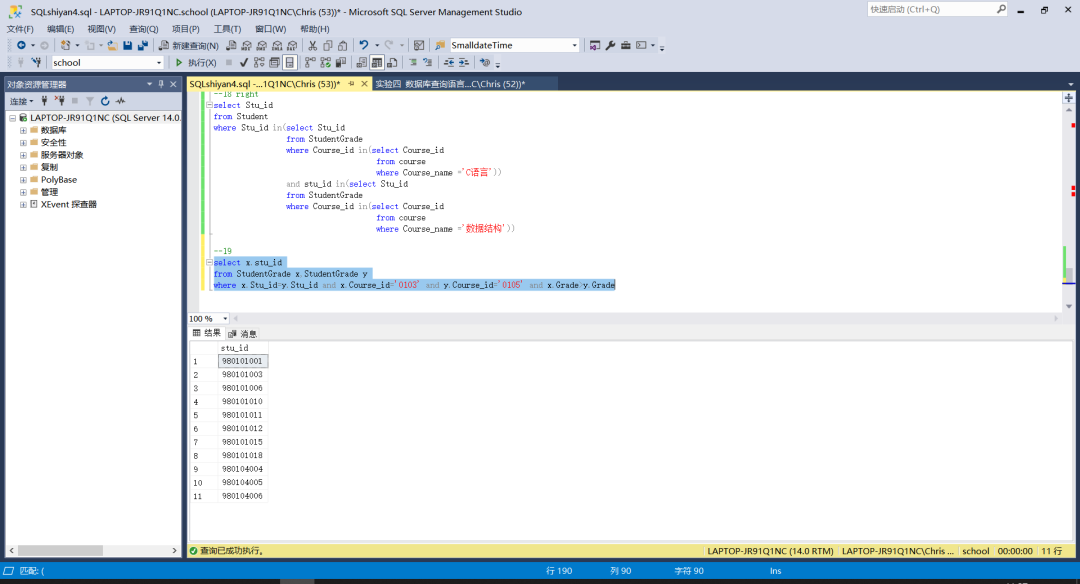Click the editor vertical scrollbar thumb
Image resolution: width=1080 pixels, height=584 pixels.
click(x=1068, y=274)
